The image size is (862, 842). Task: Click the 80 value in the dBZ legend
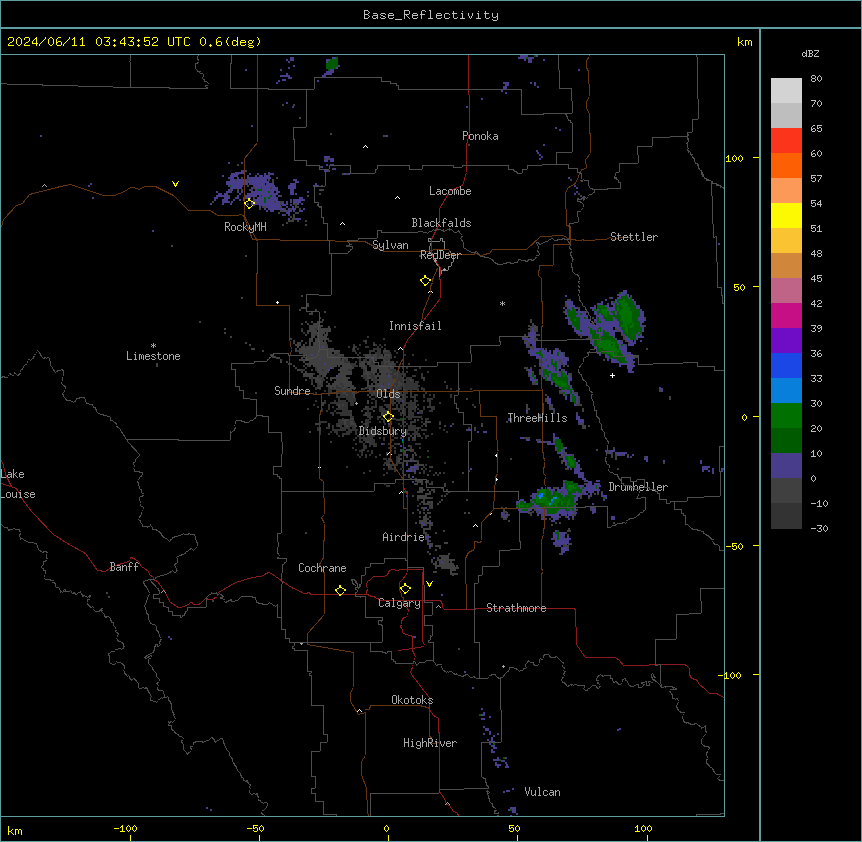pos(816,79)
